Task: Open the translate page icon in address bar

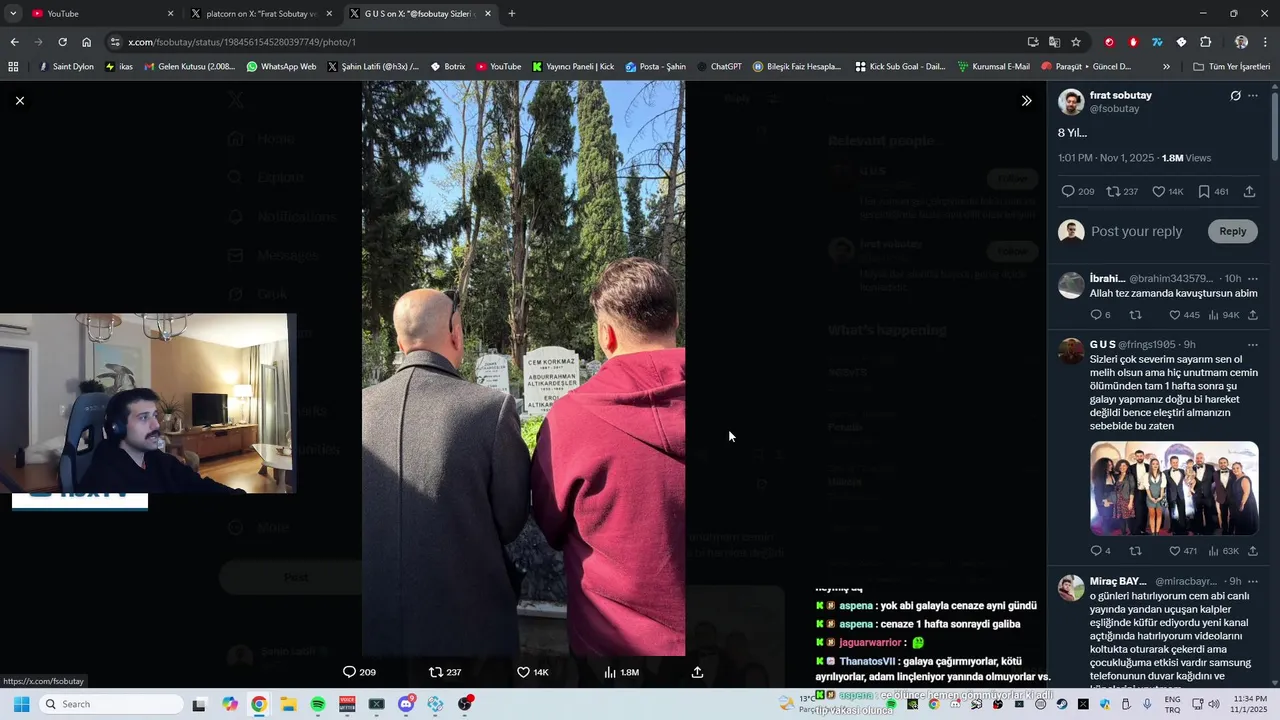Action: (1054, 42)
